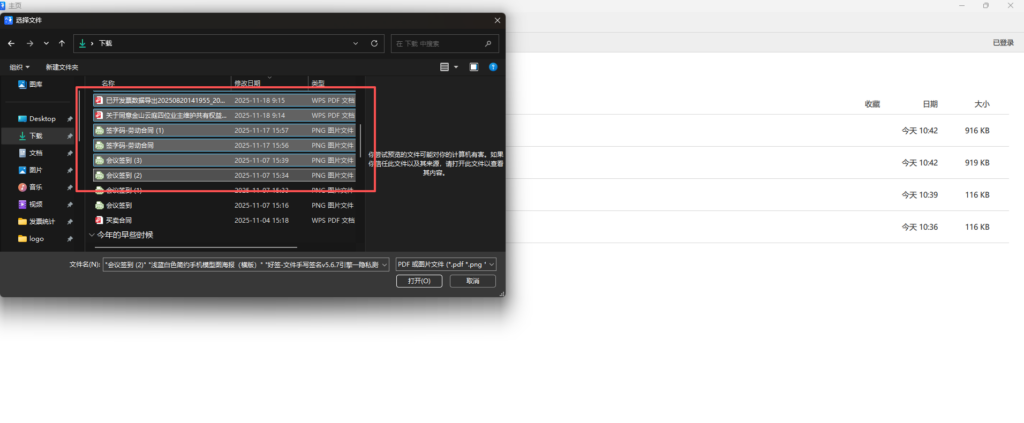Collapse the 今年的早些时候 group

[x=93, y=235]
